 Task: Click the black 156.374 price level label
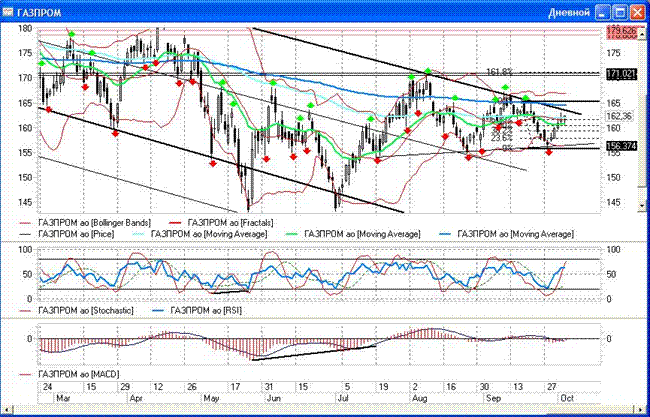tap(621, 146)
